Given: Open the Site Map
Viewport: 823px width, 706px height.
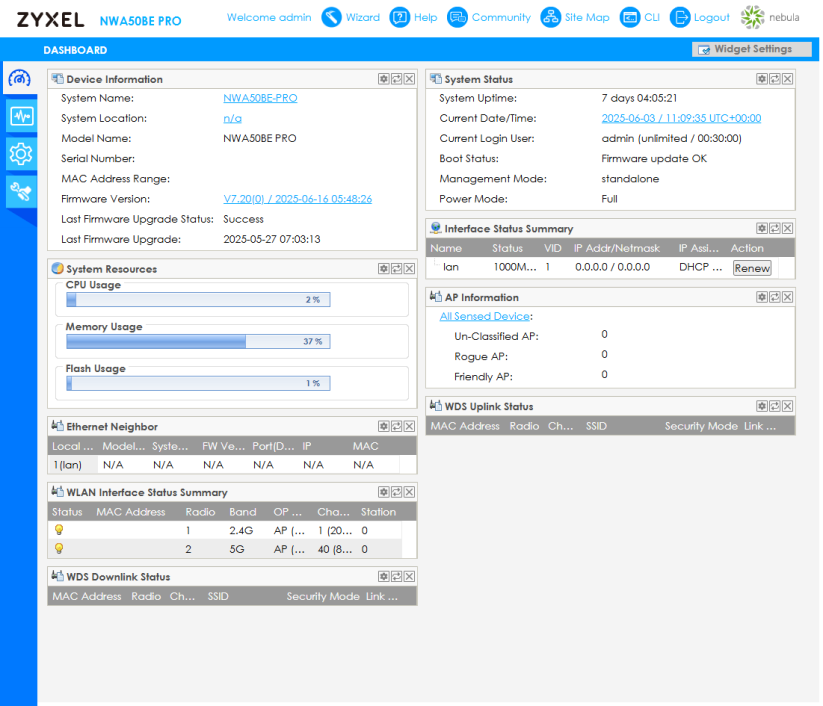Looking at the screenshot, I should (575, 17).
